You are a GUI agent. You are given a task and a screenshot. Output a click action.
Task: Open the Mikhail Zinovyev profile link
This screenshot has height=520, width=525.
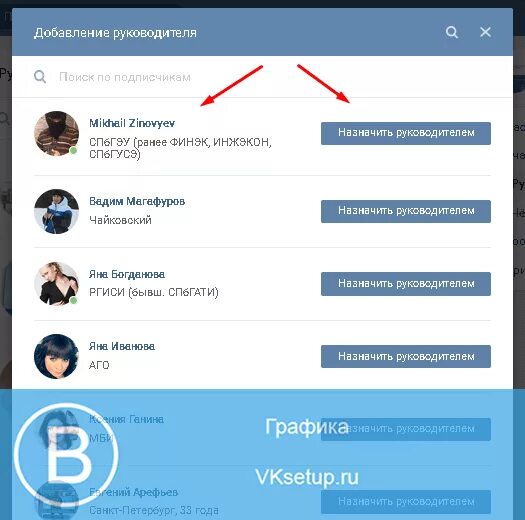click(x=132, y=123)
